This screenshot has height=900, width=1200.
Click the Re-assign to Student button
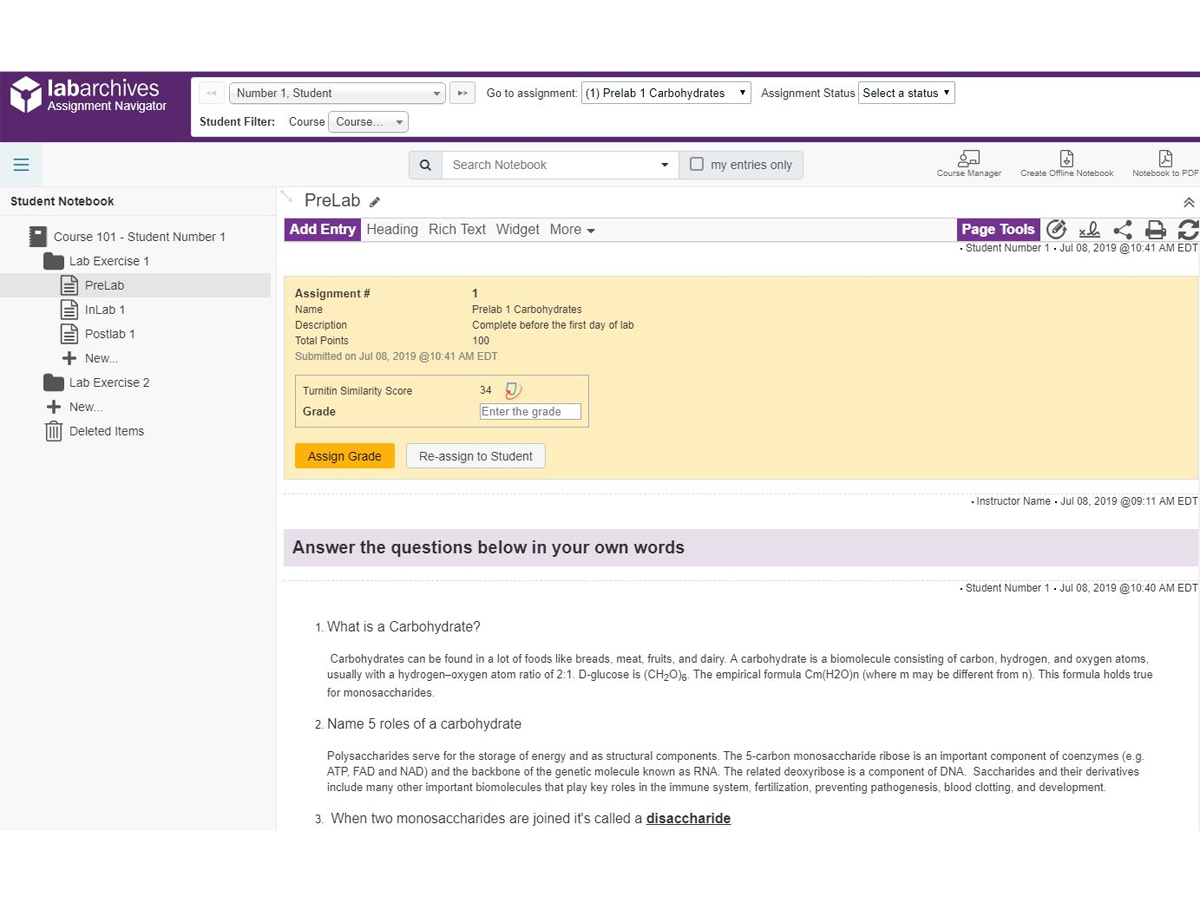coord(475,456)
